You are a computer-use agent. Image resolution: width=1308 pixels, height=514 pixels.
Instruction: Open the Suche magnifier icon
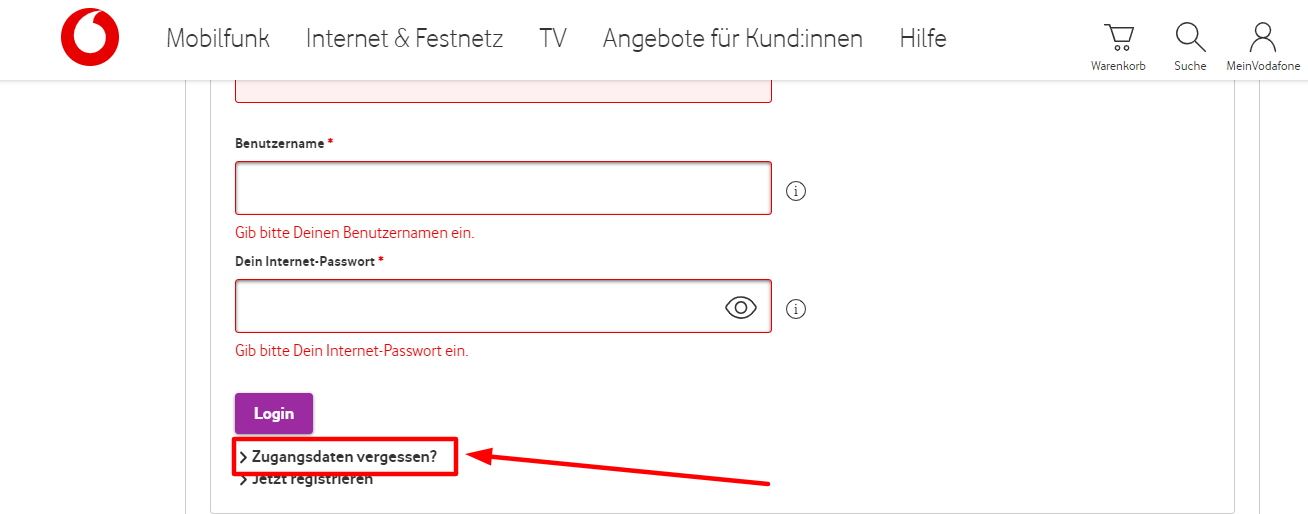(1190, 42)
